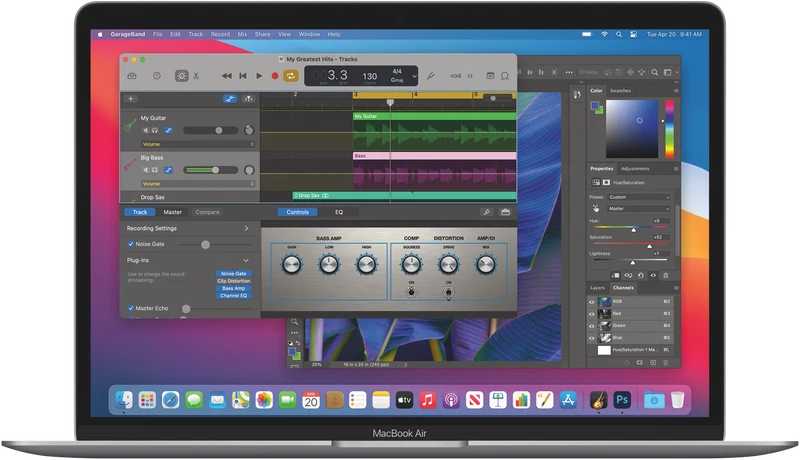Open the GarageBand Track menu
Viewport: 800px width, 460px height.
(196, 34)
